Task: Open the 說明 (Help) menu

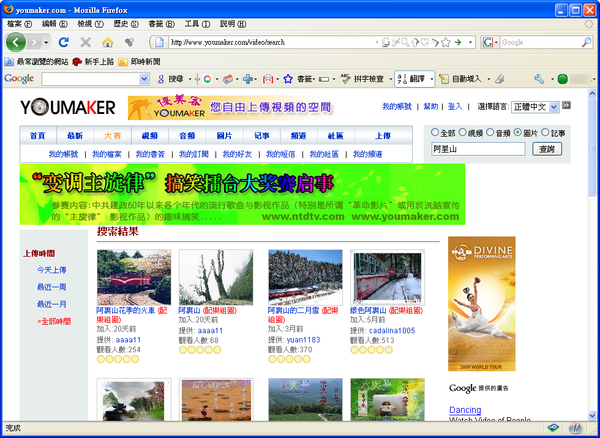Action: (x=233, y=24)
